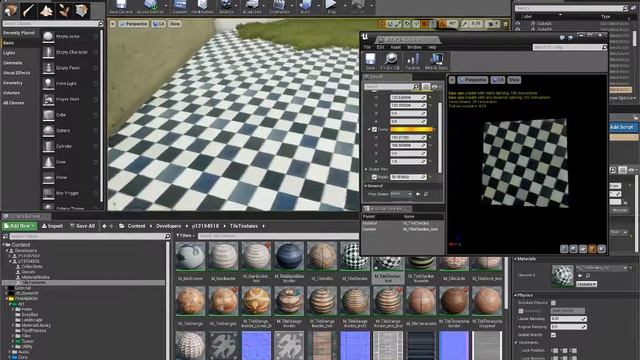Click the Import button
The width and height of the screenshot is (640, 360).
click(52, 226)
